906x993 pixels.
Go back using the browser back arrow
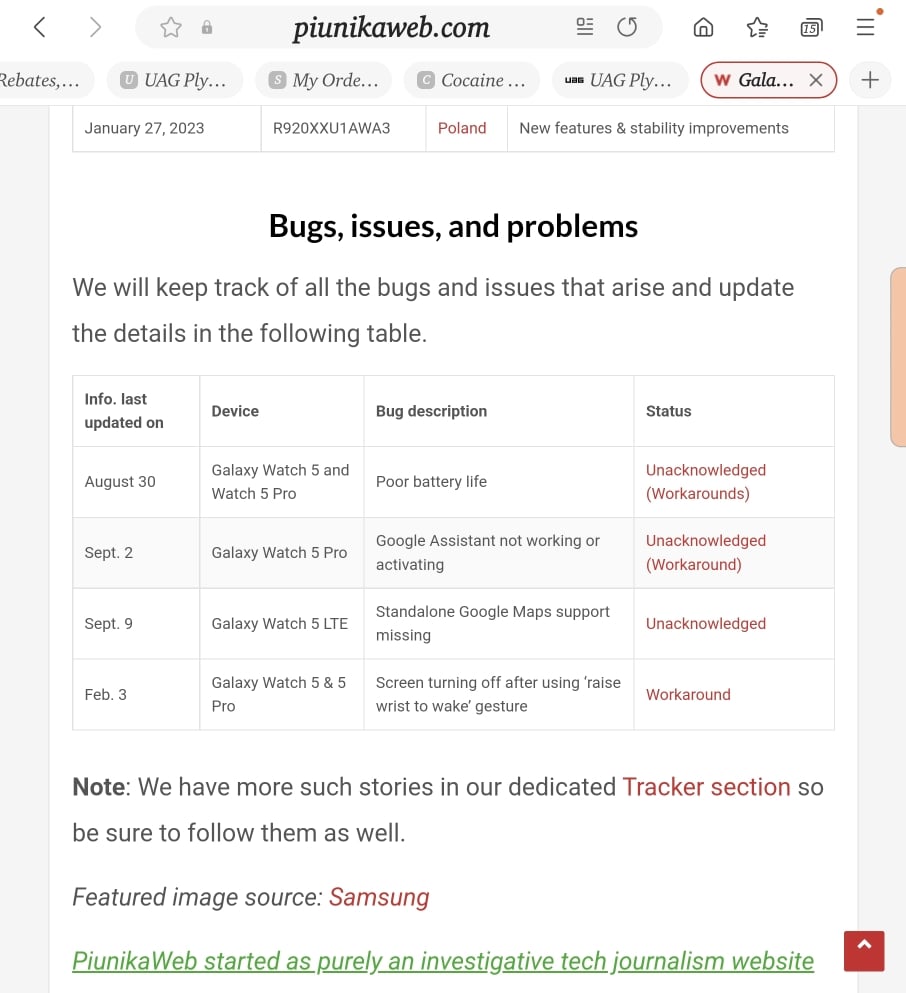(x=39, y=27)
